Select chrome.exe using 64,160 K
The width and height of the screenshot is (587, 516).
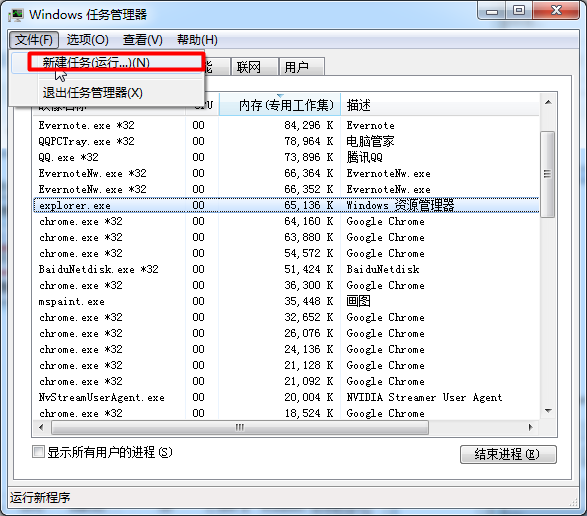coord(286,221)
